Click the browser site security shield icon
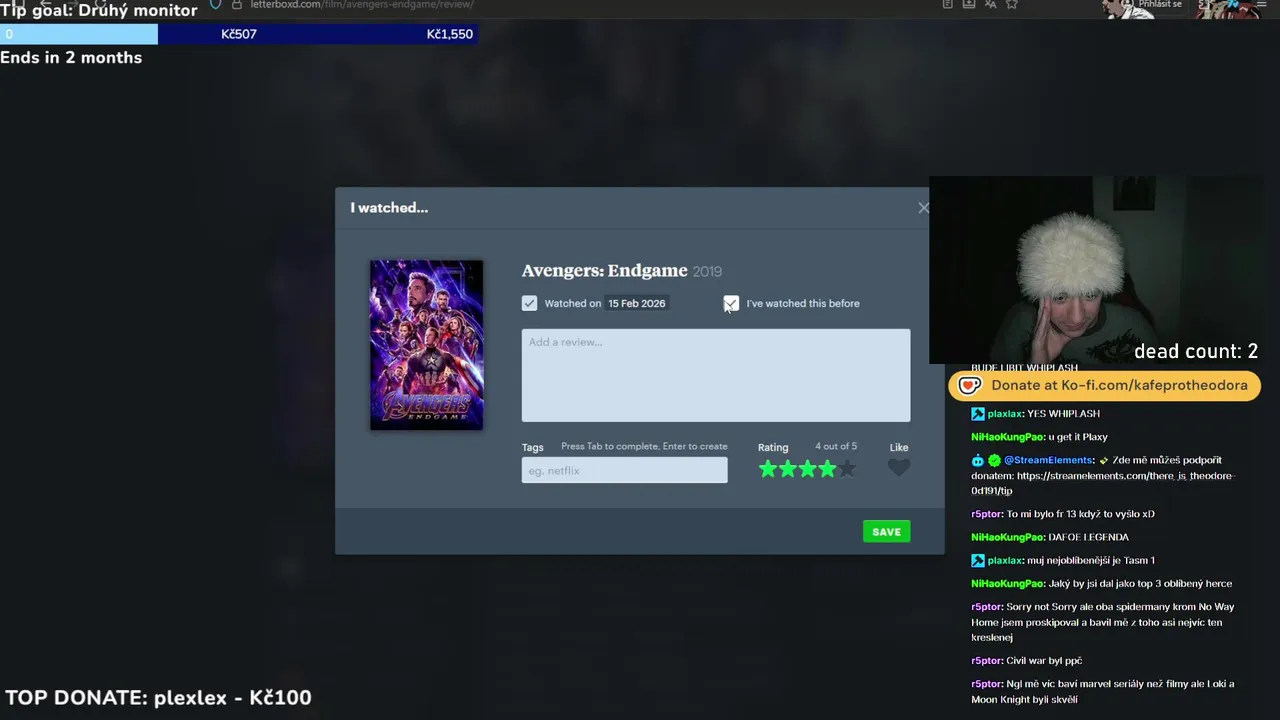Viewport: 1280px width, 720px height. click(x=215, y=5)
